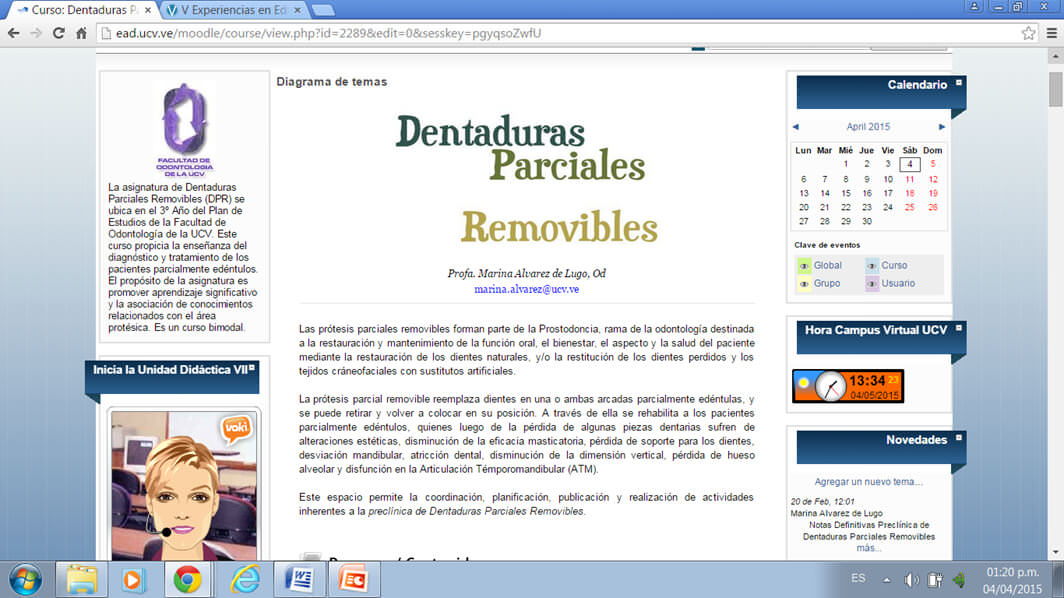Click the browser reload button
1064x598 pixels.
pos(59,33)
